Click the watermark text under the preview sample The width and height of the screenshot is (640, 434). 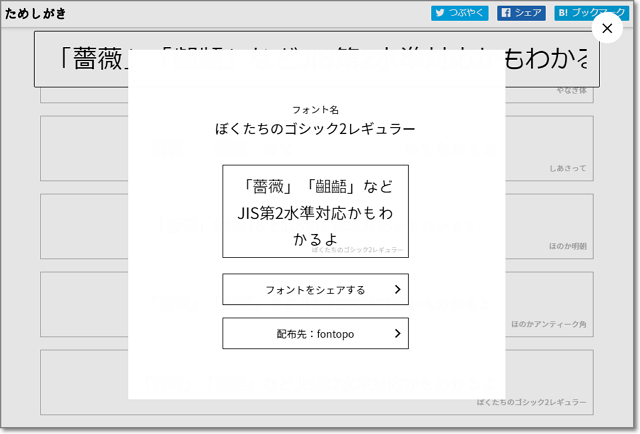pyautogui.click(x=358, y=249)
